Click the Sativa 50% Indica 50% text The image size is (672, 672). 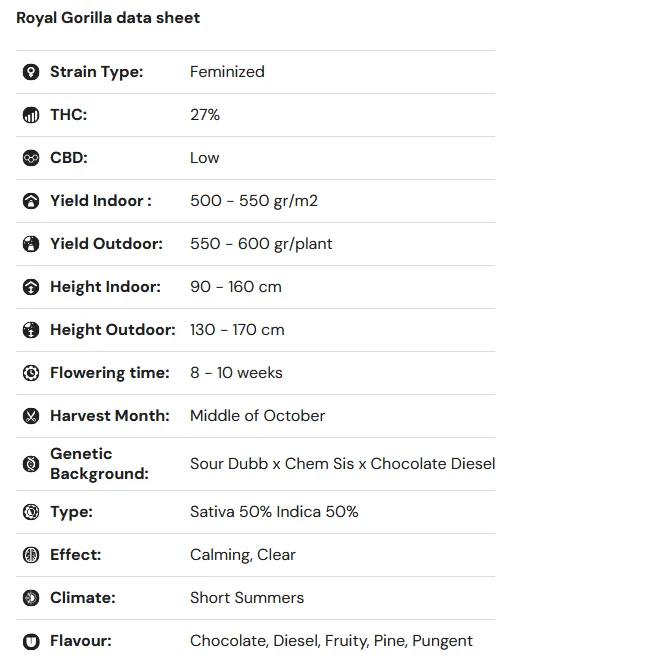click(274, 512)
